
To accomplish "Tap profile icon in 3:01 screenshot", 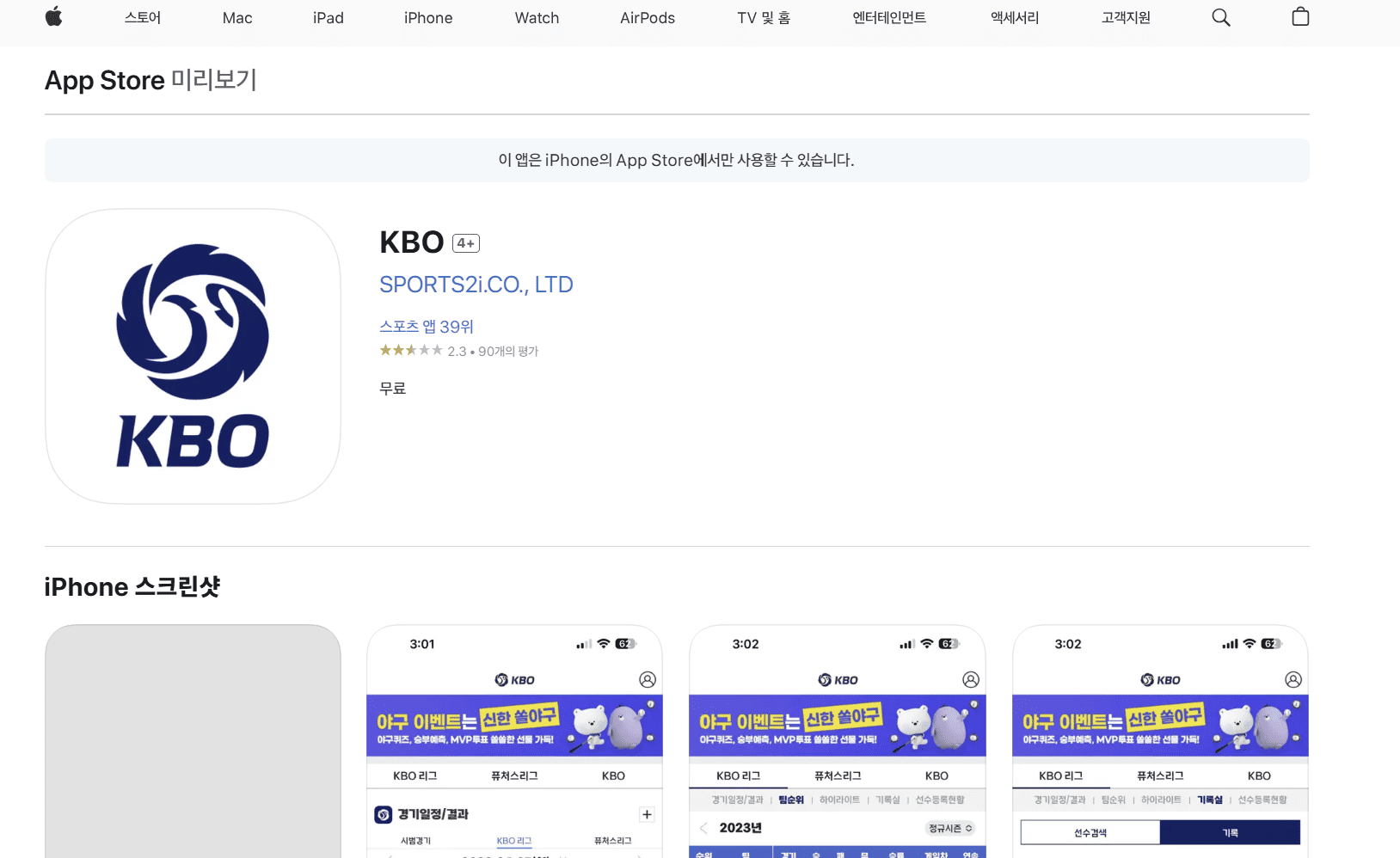I will 648,679.
